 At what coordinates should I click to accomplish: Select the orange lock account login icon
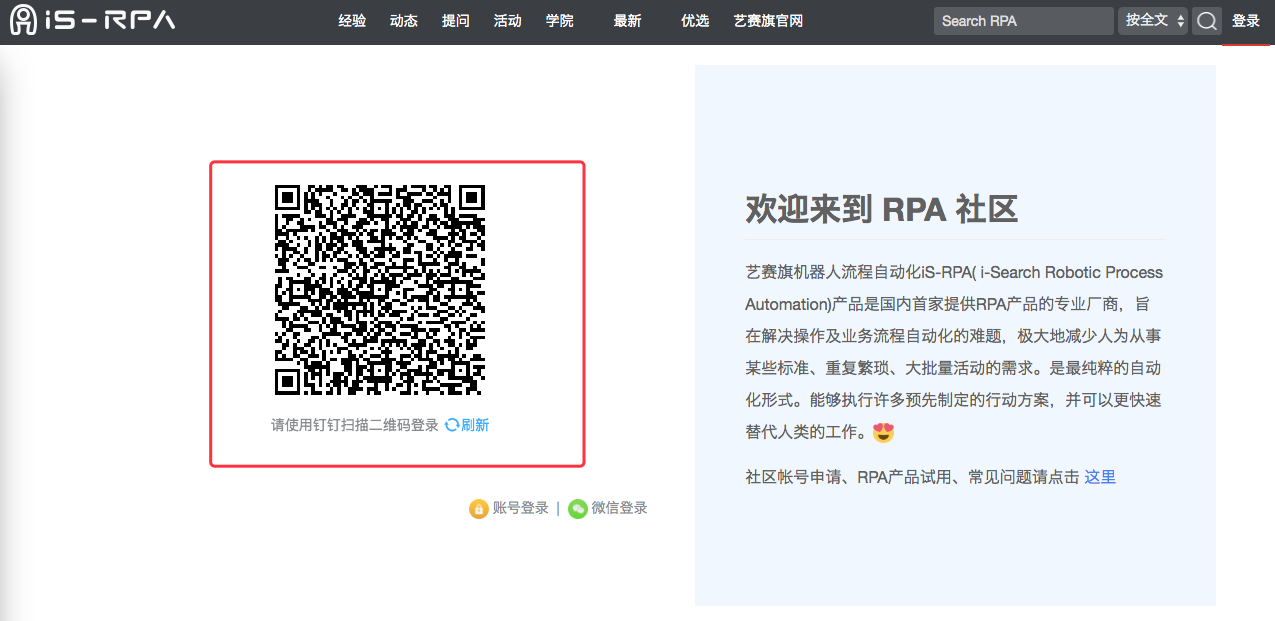coord(479,509)
